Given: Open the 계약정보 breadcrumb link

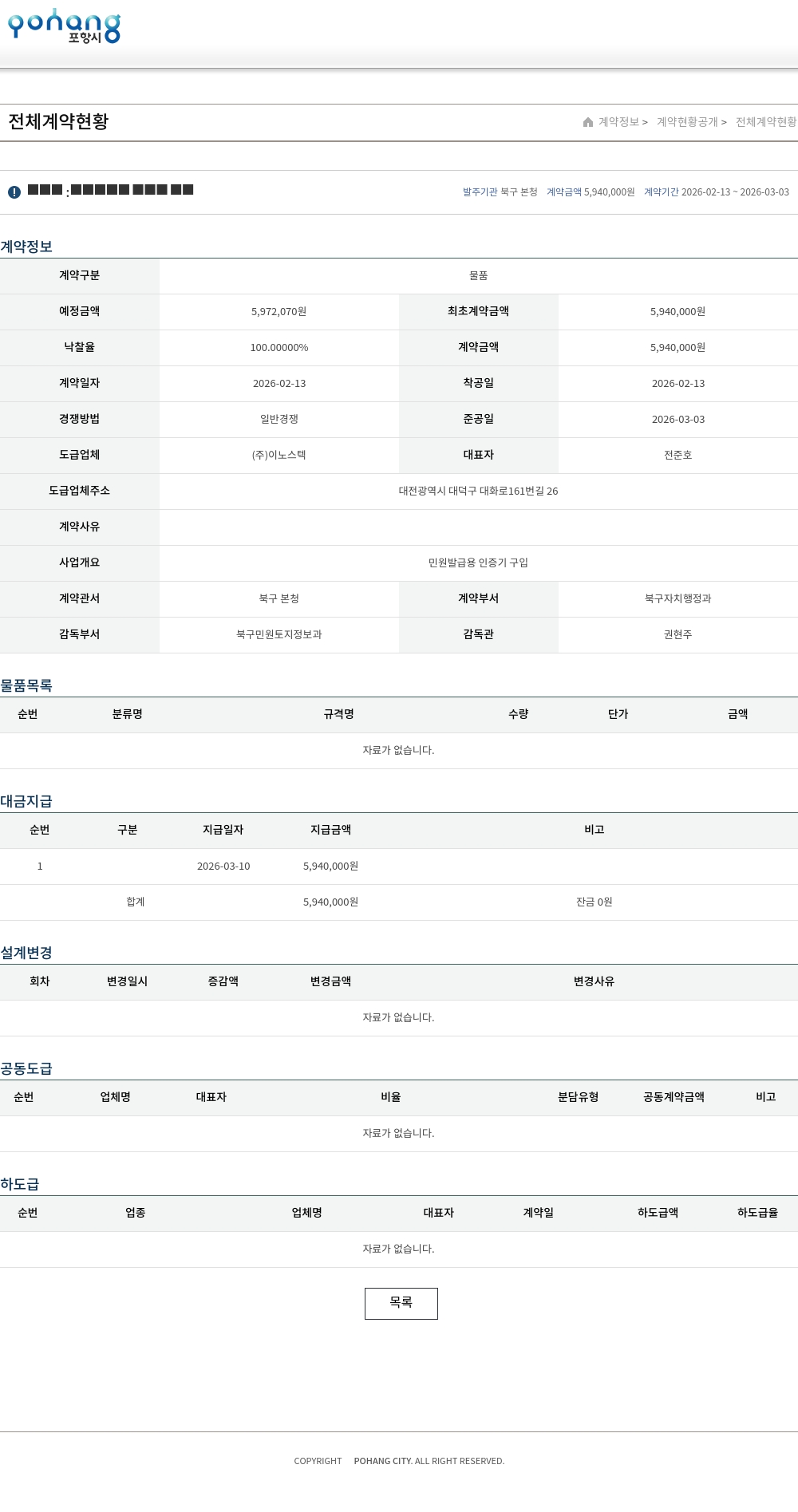Looking at the screenshot, I should pos(619,122).
